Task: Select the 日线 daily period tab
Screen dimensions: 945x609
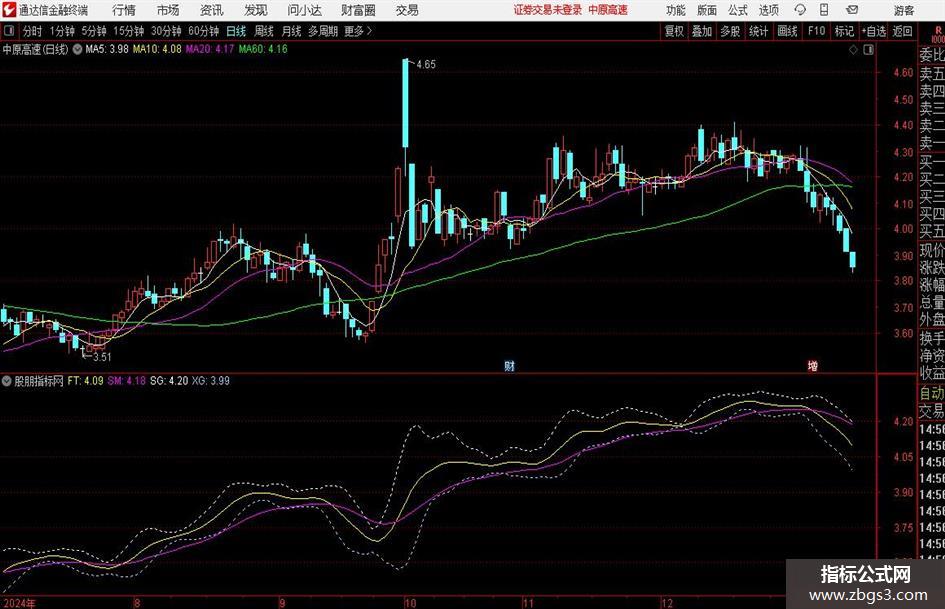Action: [x=236, y=31]
